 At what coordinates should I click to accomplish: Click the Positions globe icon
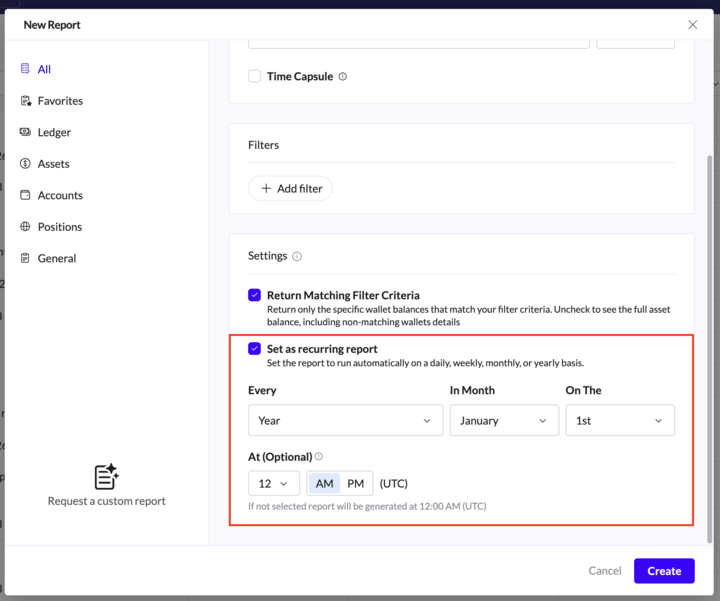25,227
